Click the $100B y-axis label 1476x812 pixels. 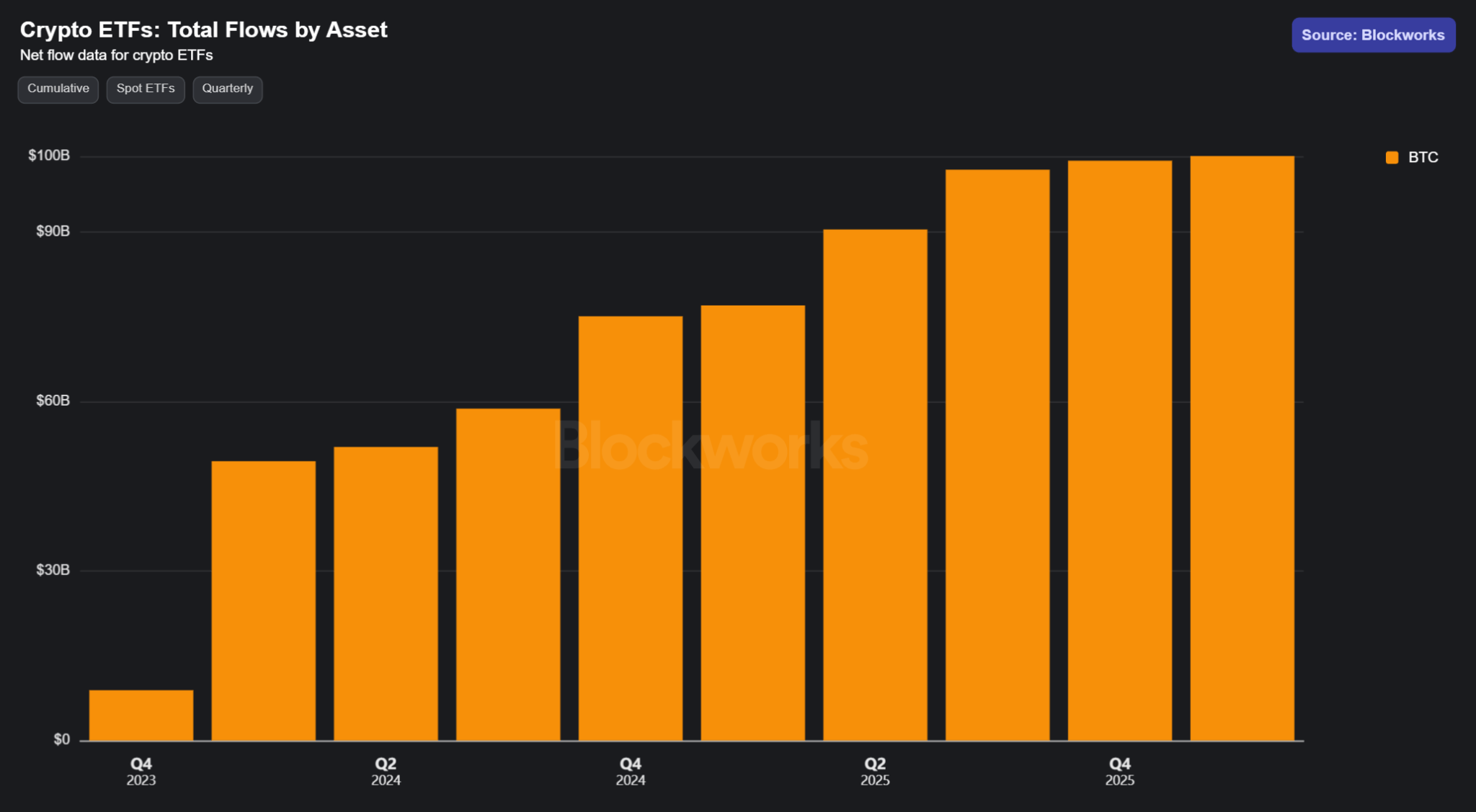[x=49, y=156]
